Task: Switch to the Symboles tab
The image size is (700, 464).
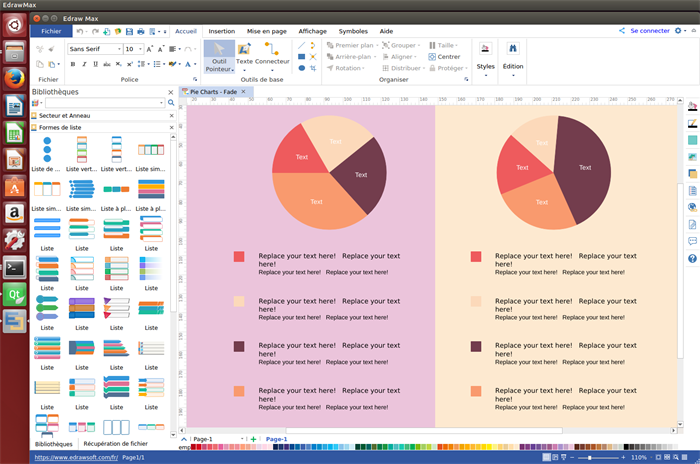Action: coord(353,31)
